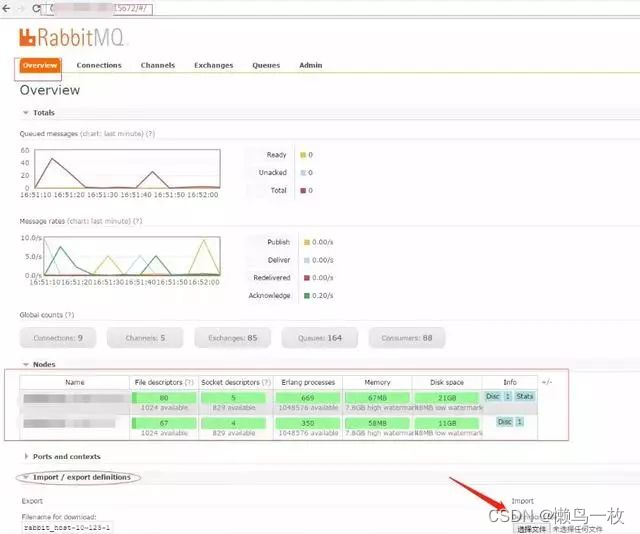Click the Export label

tap(32, 501)
